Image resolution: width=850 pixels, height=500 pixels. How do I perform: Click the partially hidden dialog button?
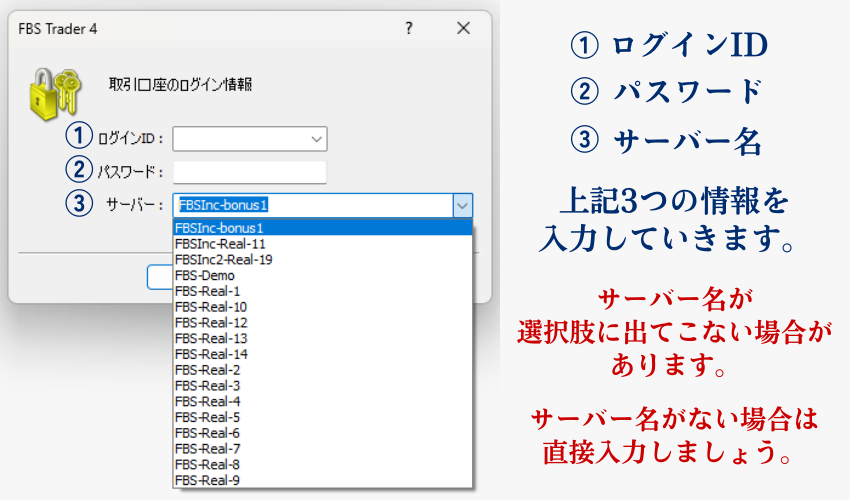(x=159, y=277)
